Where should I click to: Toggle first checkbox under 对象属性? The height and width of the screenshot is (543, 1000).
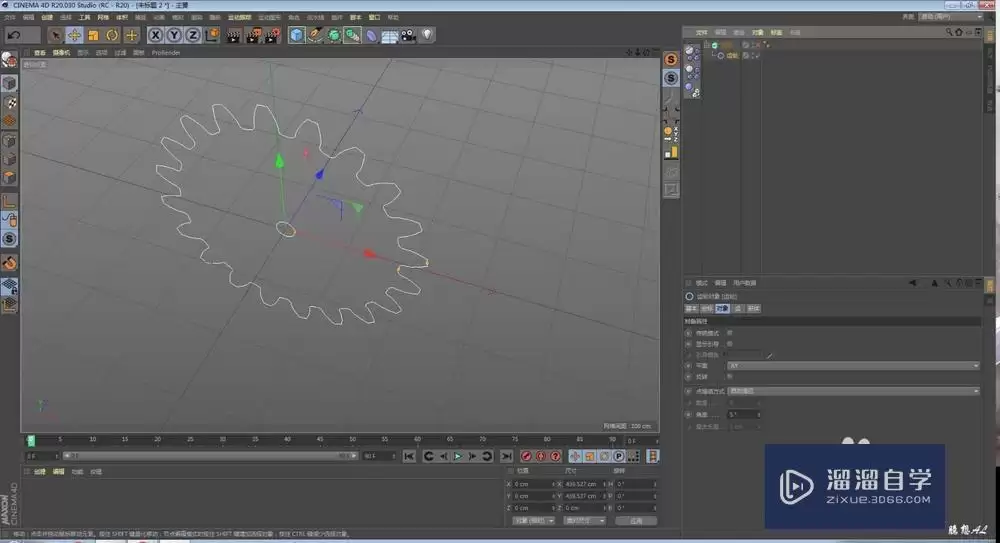730,332
